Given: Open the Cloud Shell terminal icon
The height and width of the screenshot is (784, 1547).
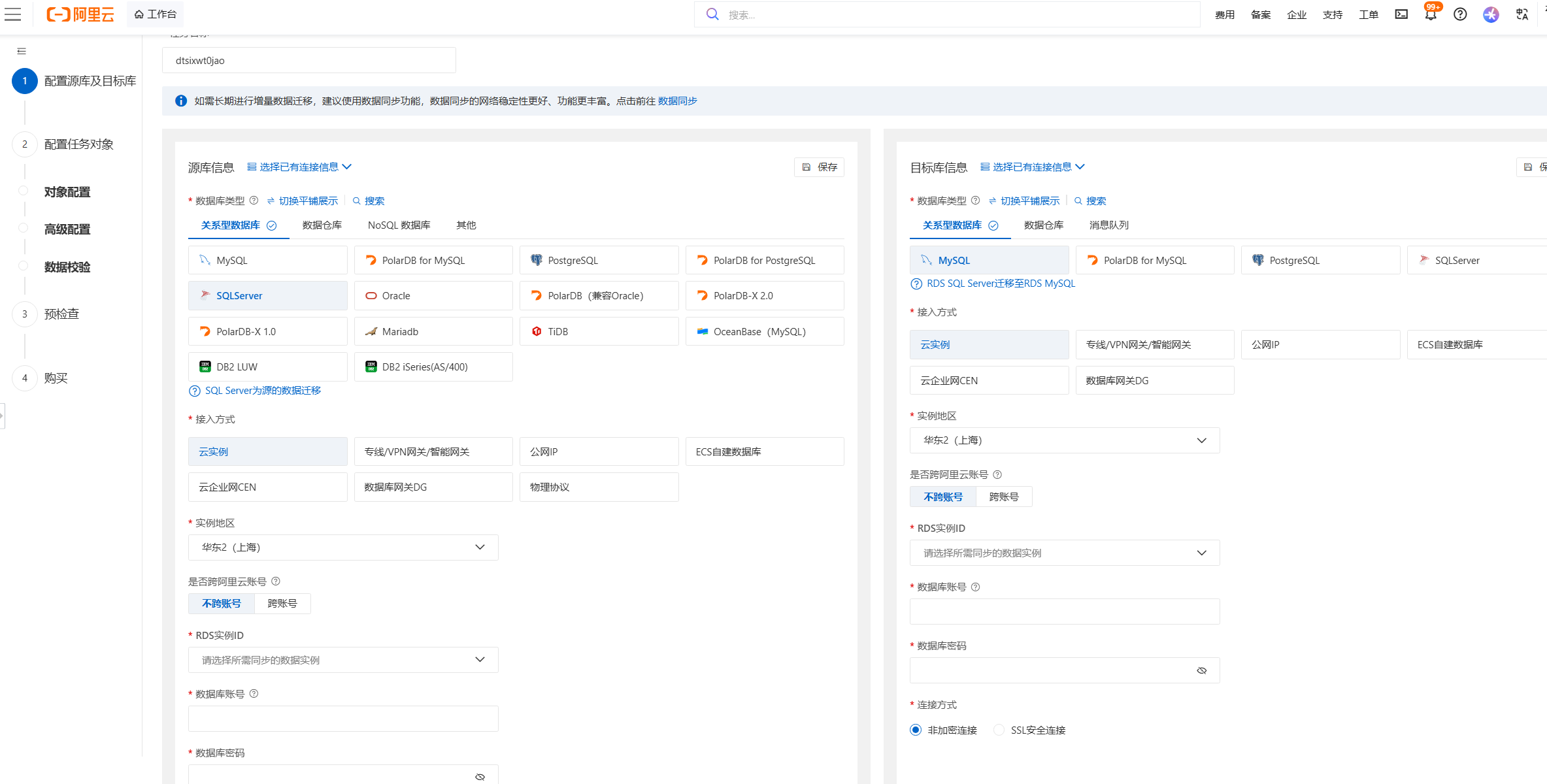Looking at the screenshot, I should [1401, 14].
